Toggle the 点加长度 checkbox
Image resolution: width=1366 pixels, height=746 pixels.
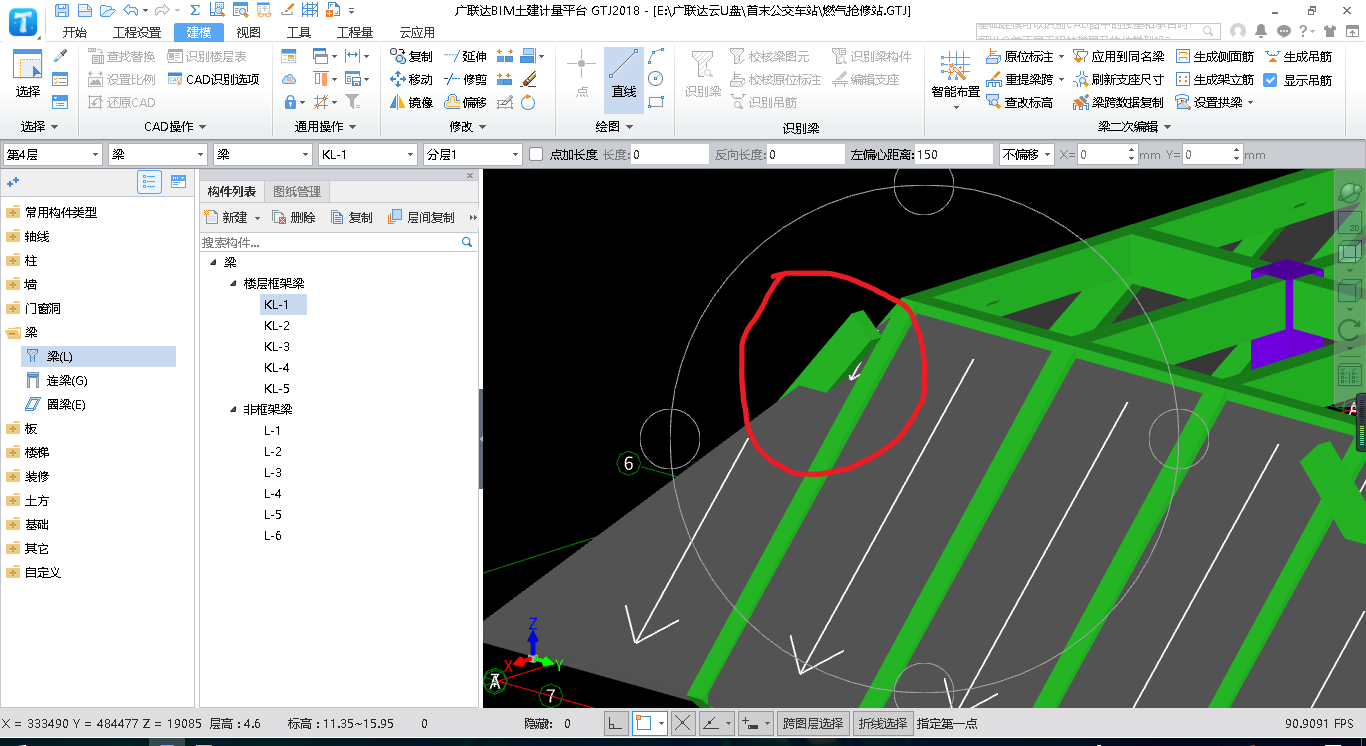tap(536, 154)
